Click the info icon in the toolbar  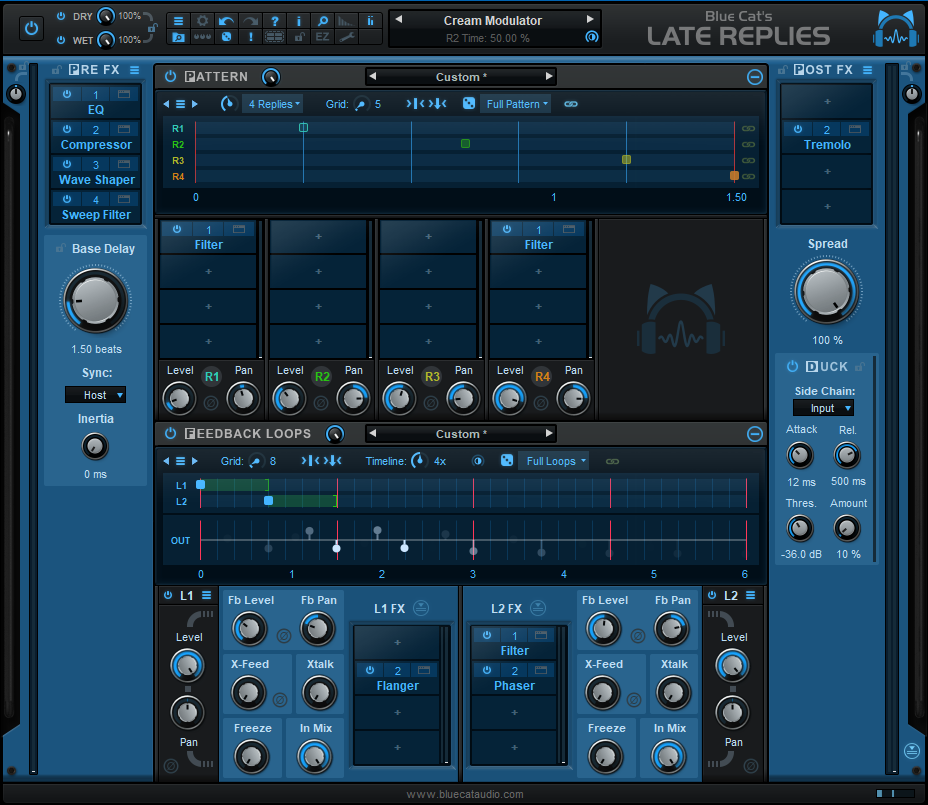[299, 21]
